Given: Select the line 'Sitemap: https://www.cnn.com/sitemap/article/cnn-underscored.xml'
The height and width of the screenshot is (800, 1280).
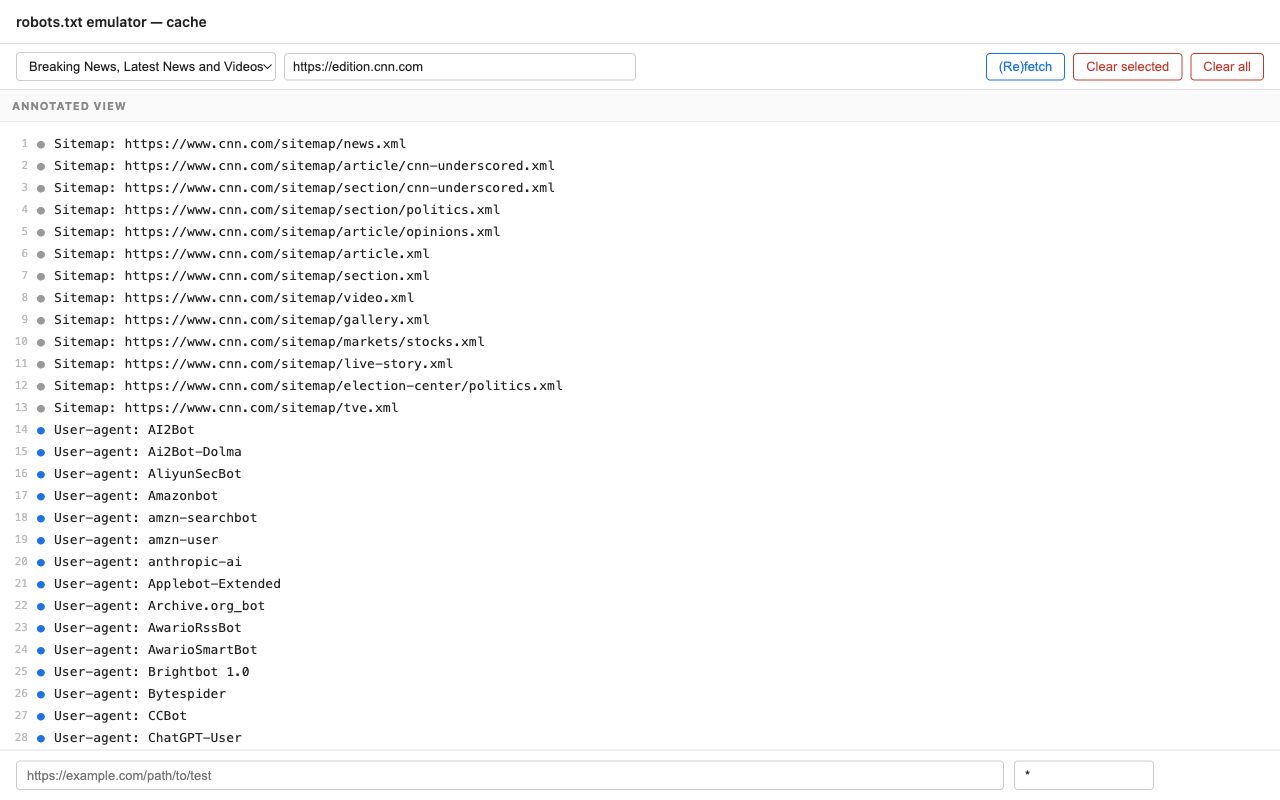Looking at the screenshot, I should pos(304,166).
